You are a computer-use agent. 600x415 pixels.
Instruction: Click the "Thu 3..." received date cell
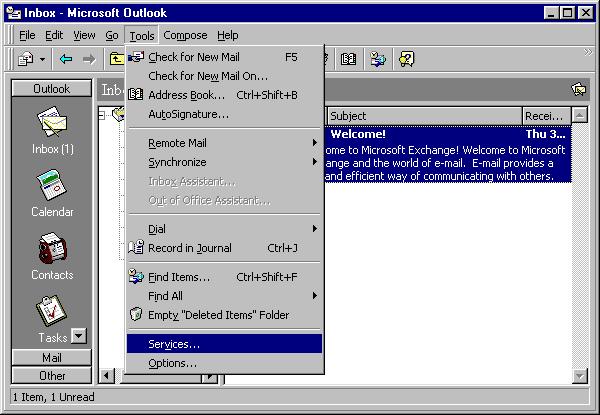[545, 134]
